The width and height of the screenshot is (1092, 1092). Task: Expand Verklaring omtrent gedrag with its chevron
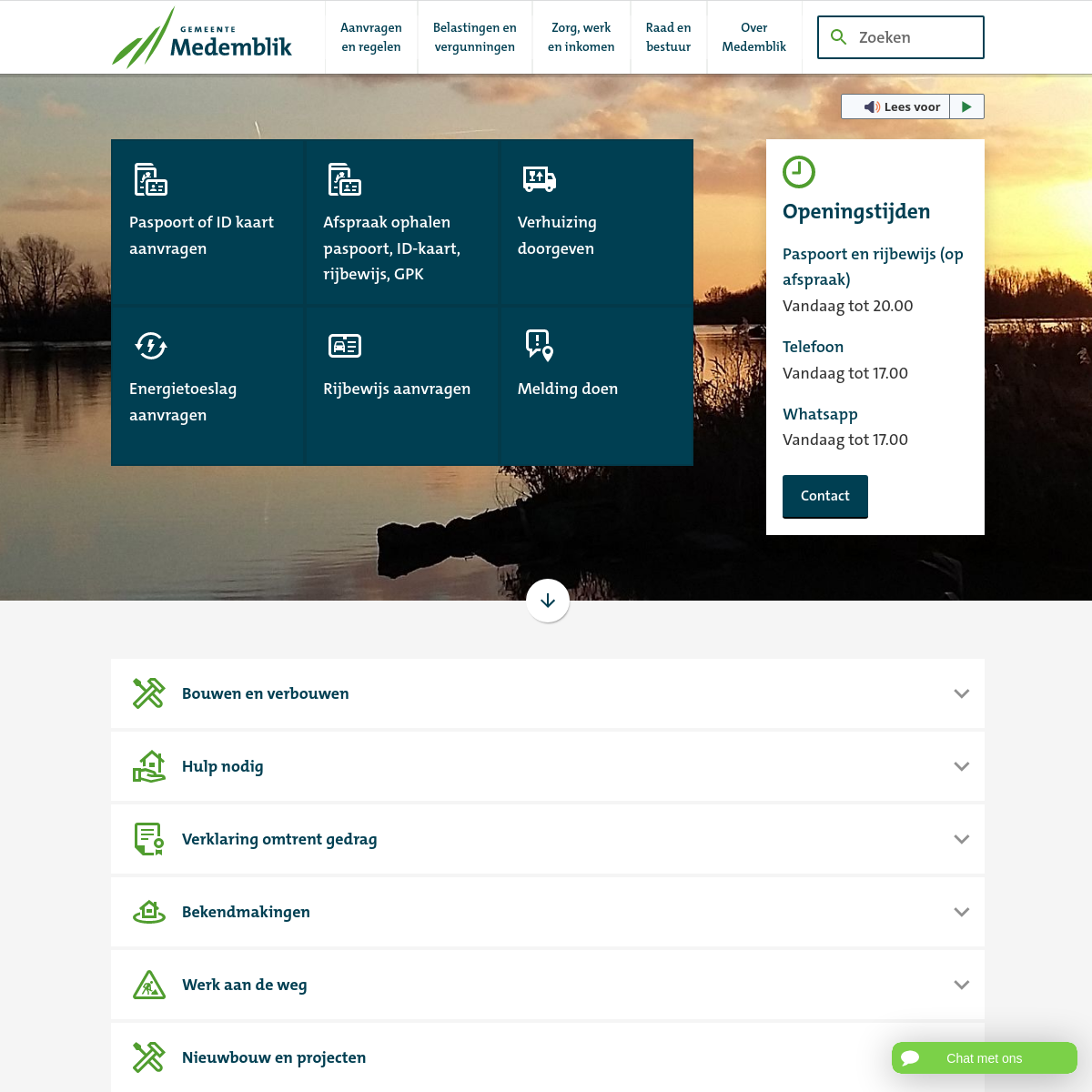[962, 839]
